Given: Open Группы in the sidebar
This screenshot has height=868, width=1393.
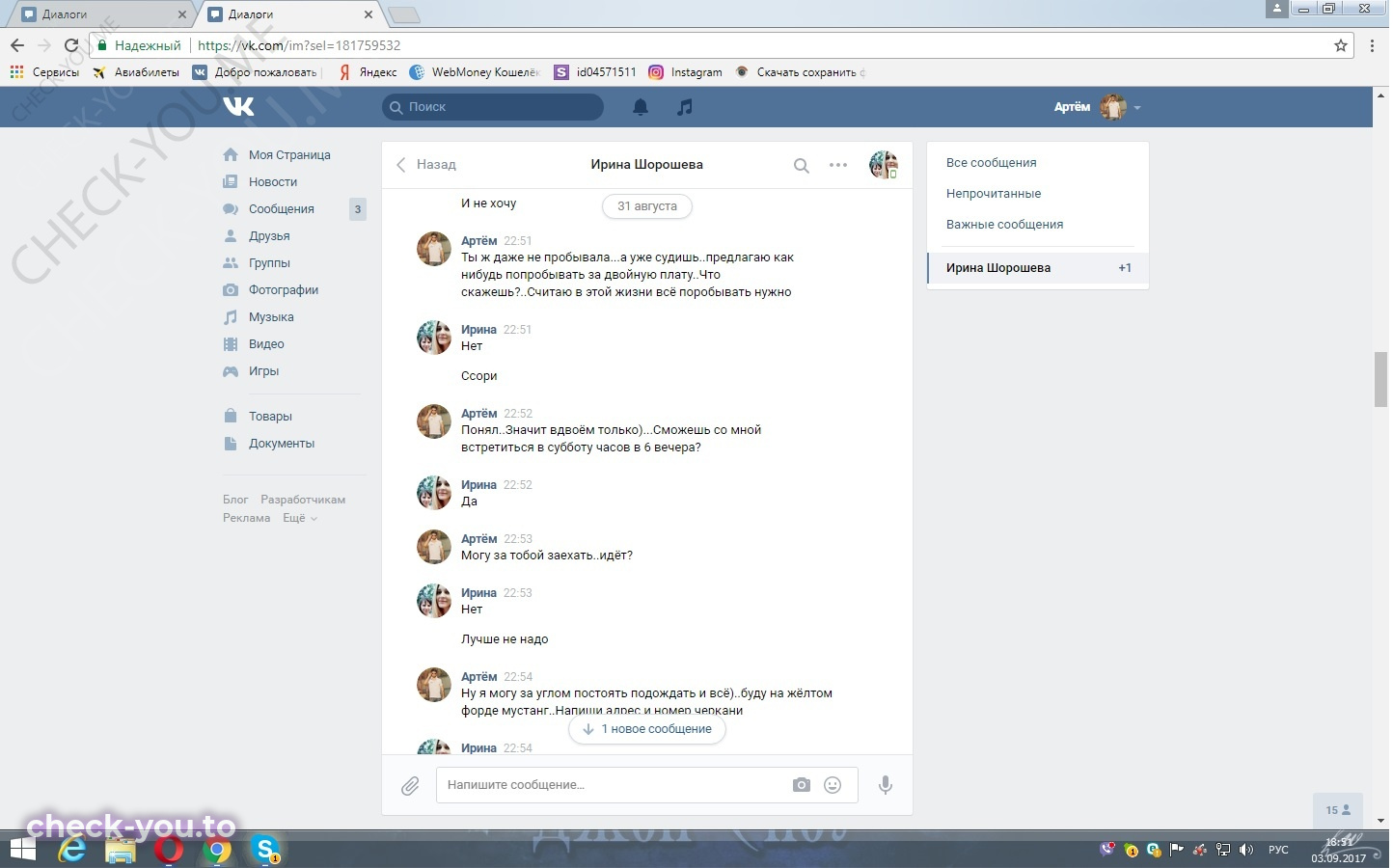Looking at the screenshot, I should [x=258, y=263].
